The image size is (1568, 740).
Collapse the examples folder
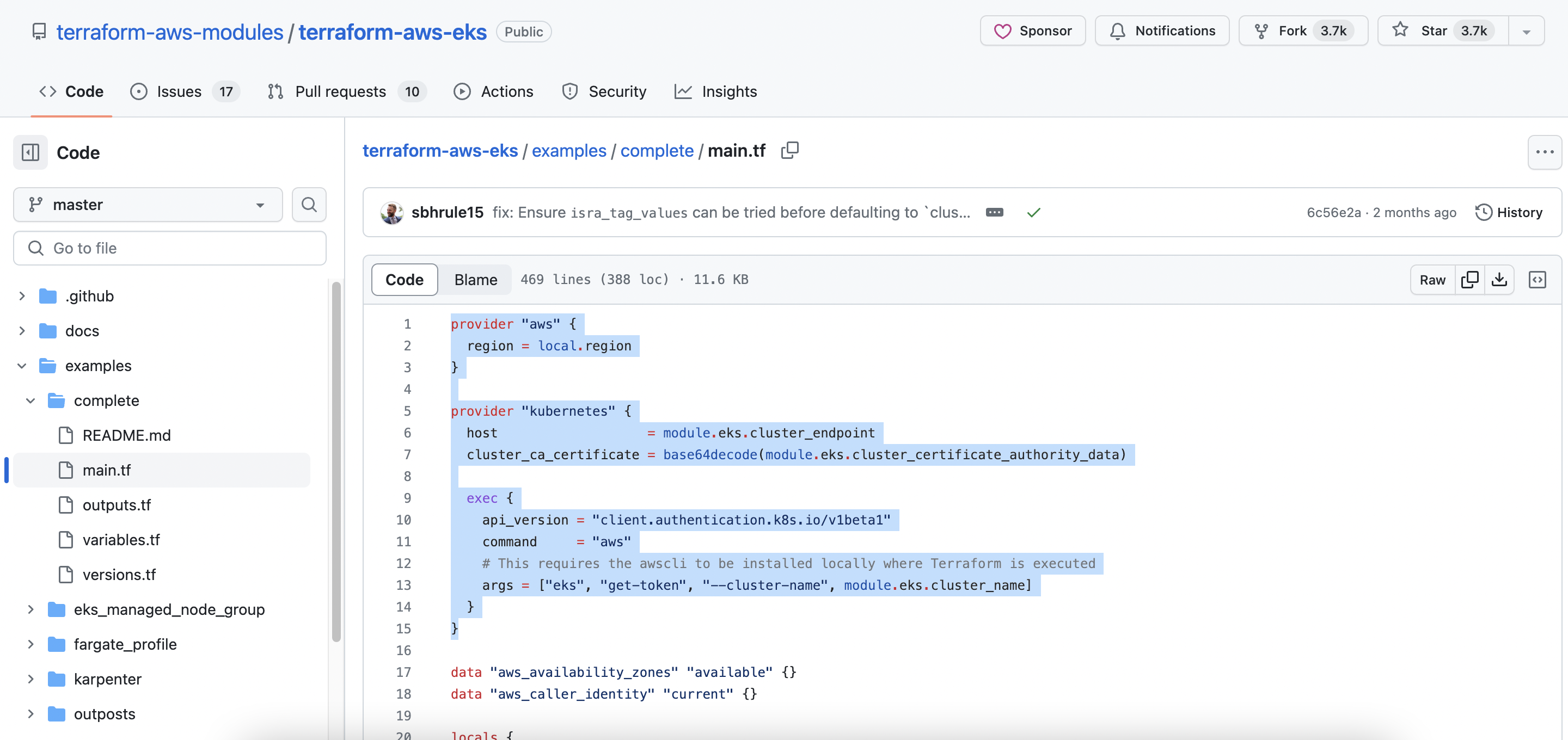point(22,366)
